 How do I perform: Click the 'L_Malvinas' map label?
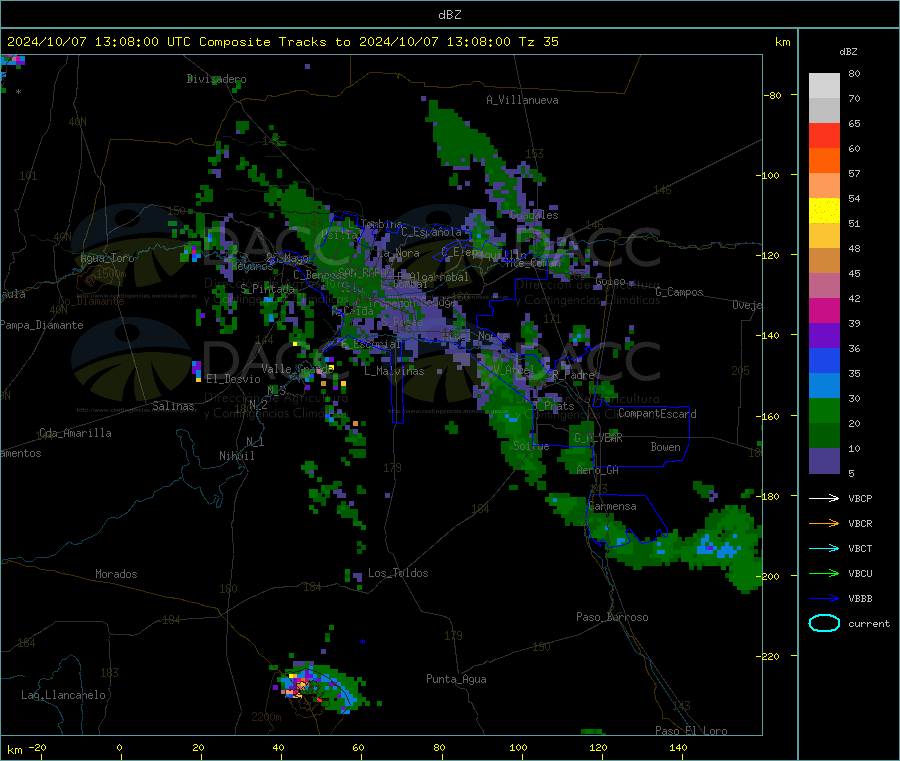point(394,371)
